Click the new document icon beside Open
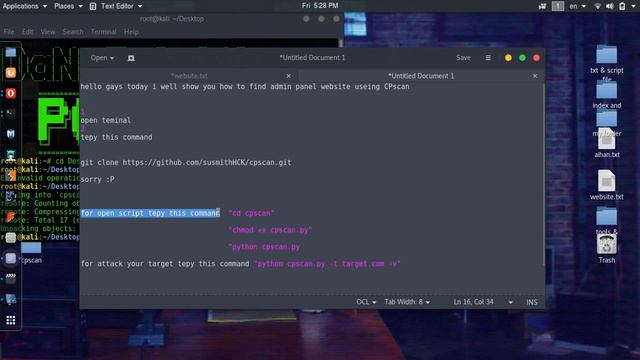 [x=131, y=58]
